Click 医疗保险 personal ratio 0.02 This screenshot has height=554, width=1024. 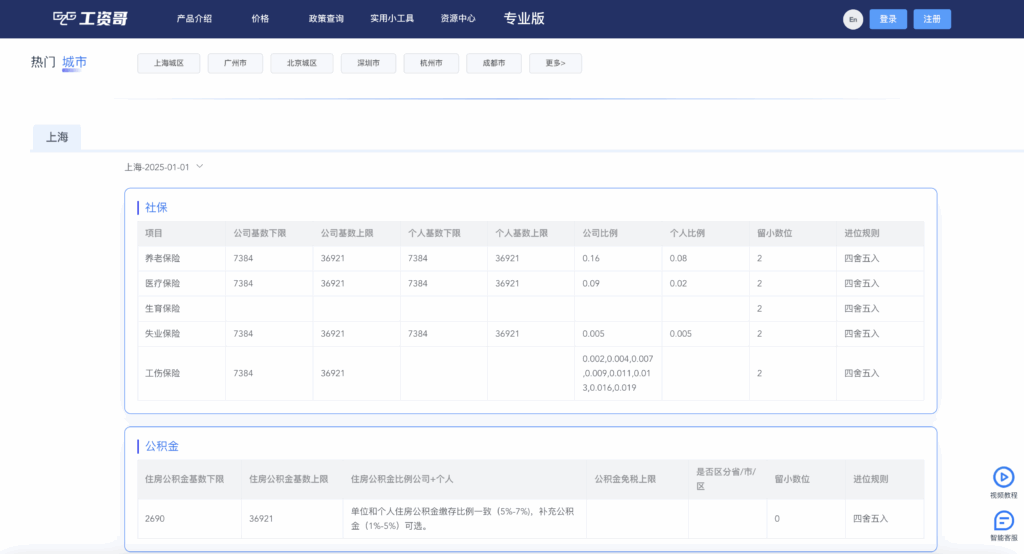(x=678, y=284)
